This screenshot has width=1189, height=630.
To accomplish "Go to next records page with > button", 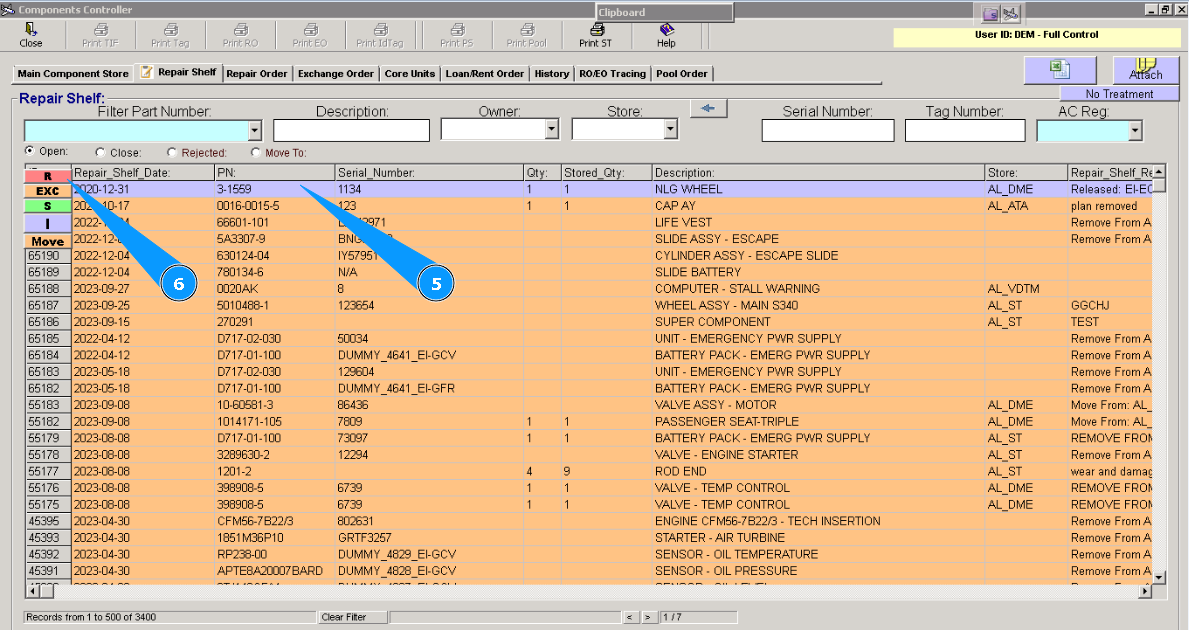I will (x=648, y=617).
